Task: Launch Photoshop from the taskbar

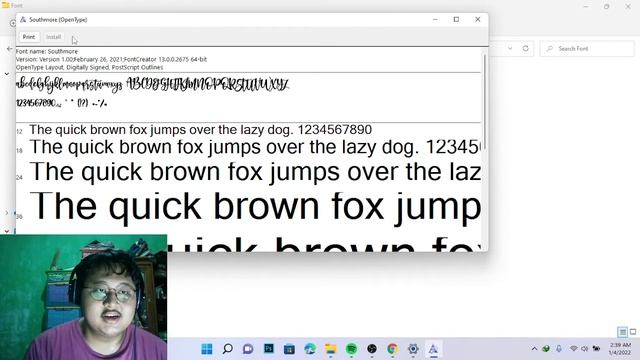Action: coord(269,349)
